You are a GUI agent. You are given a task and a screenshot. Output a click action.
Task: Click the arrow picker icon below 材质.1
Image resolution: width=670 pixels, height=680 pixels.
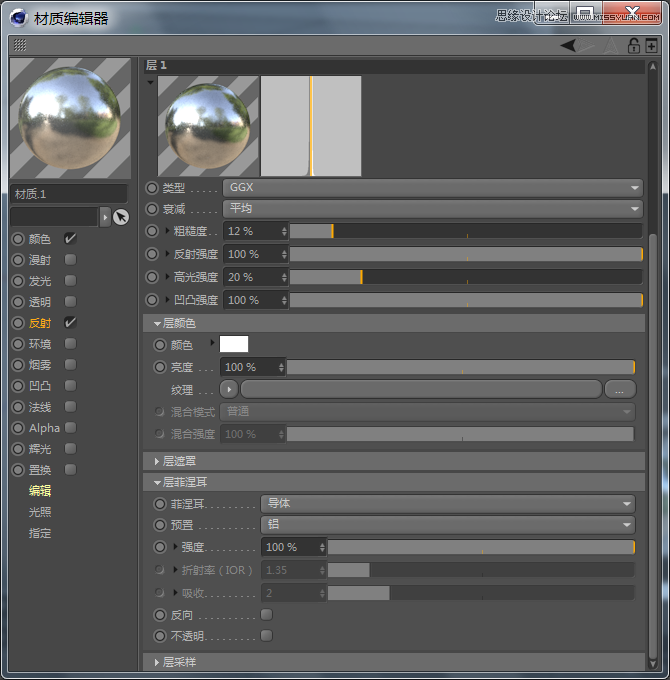(x=121, y=217)
